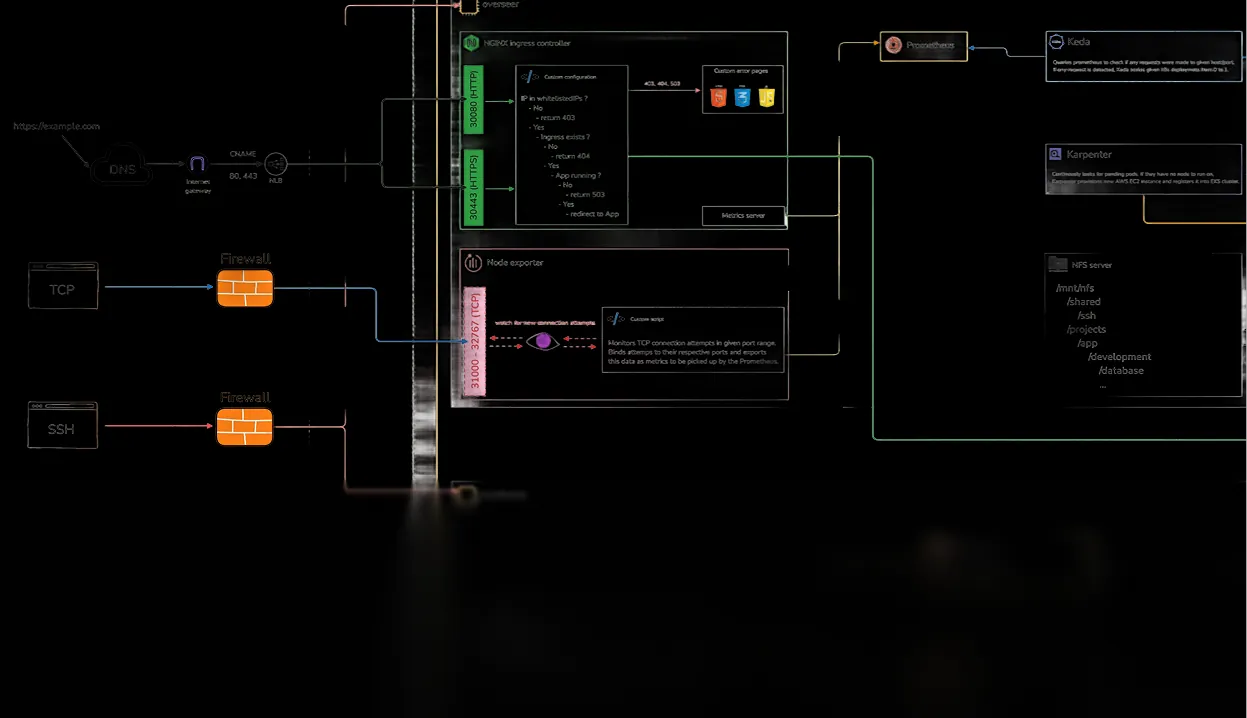Select the /database folder entry
The image size is (1247, 718).
(x=1120, y=370)
